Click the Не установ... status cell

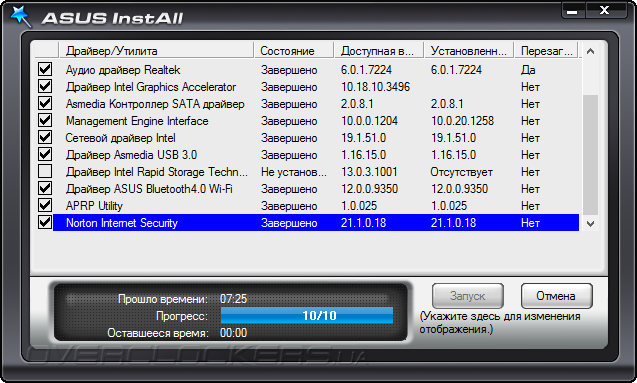click(x=294, y=172)
